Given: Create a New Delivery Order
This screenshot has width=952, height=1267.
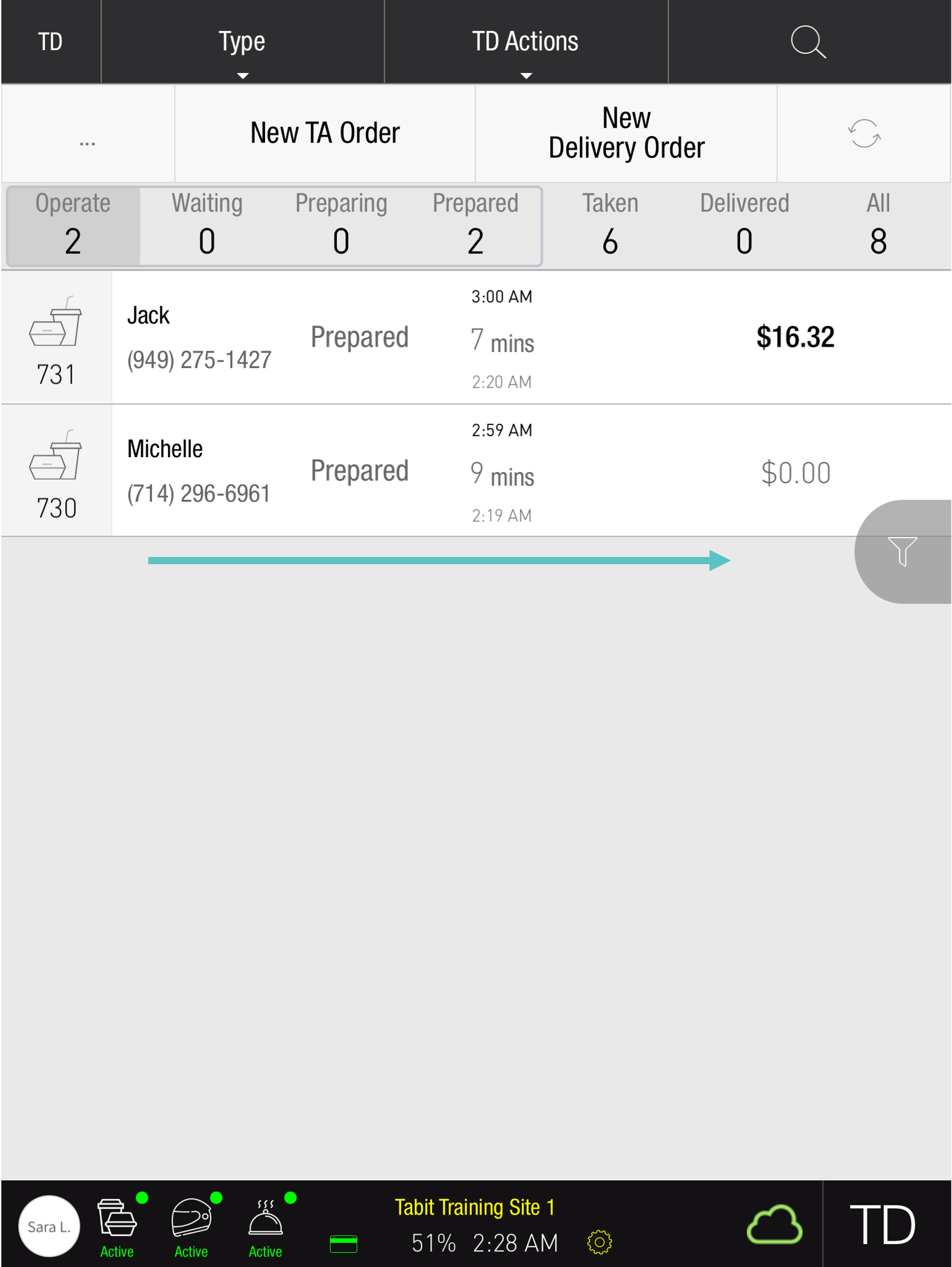Looking at the screenshot, I should 626,134.
